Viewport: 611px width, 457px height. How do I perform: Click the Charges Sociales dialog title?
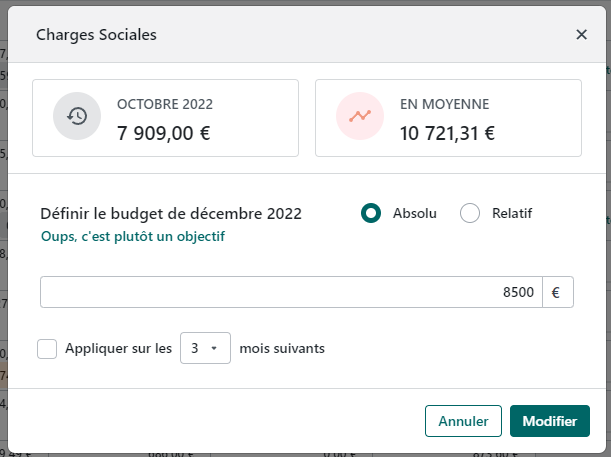96,35
